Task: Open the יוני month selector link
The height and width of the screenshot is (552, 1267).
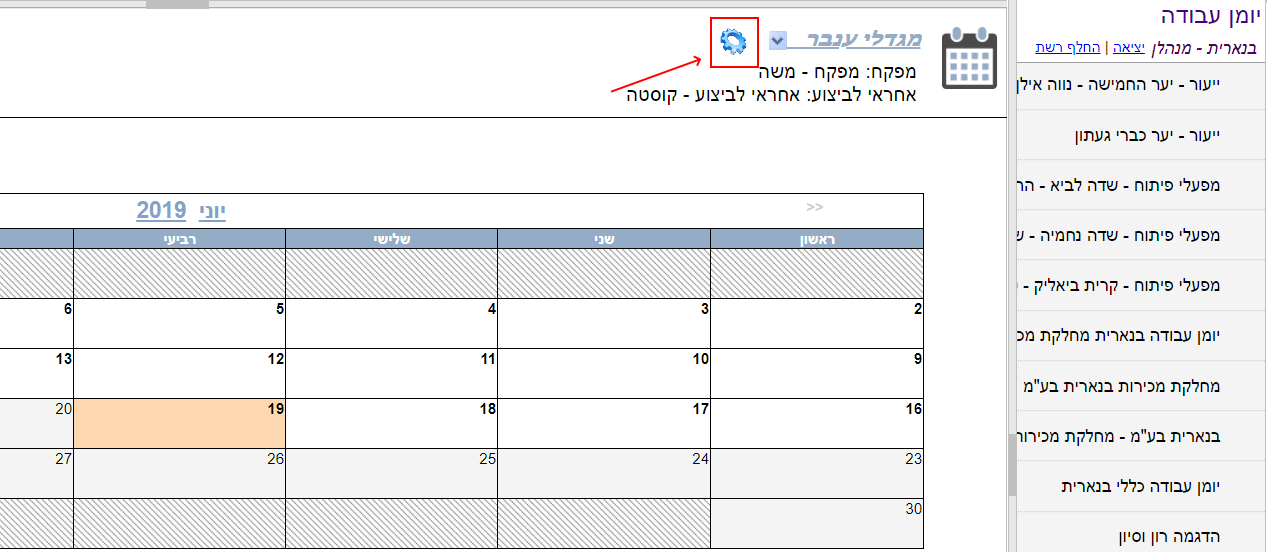Action: [x=210, y=210]
